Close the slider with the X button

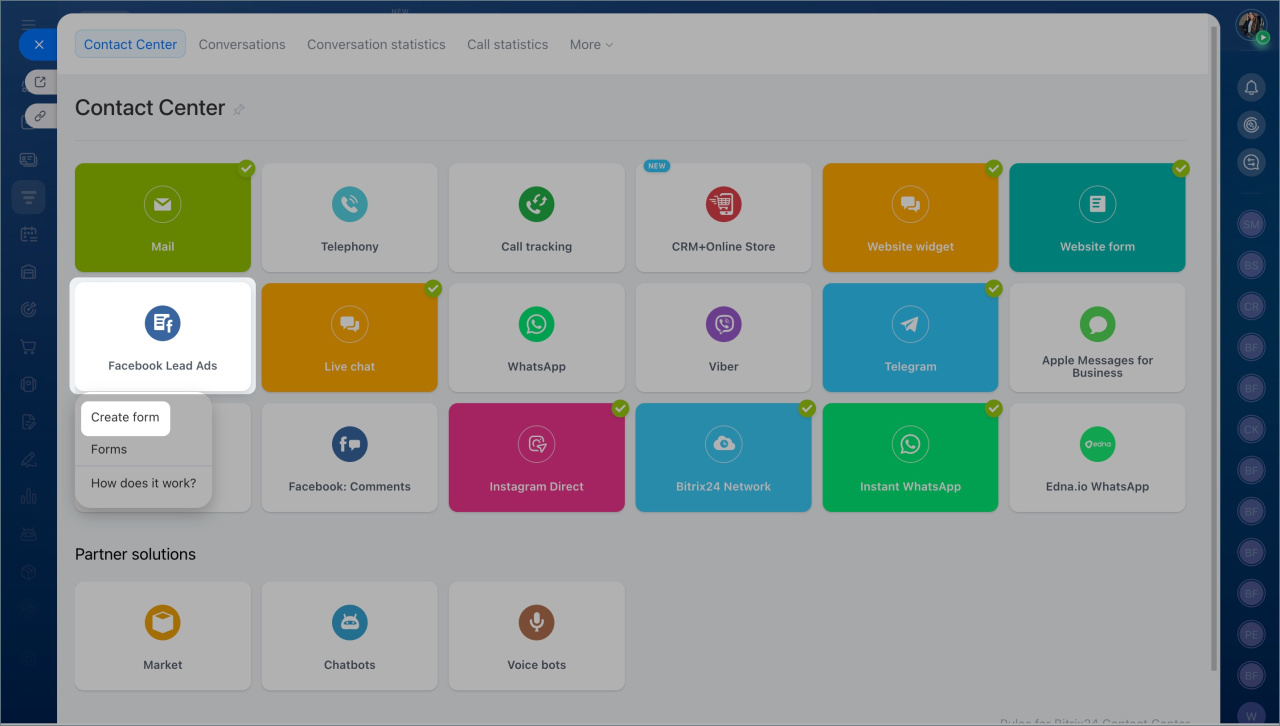[38, 45]
